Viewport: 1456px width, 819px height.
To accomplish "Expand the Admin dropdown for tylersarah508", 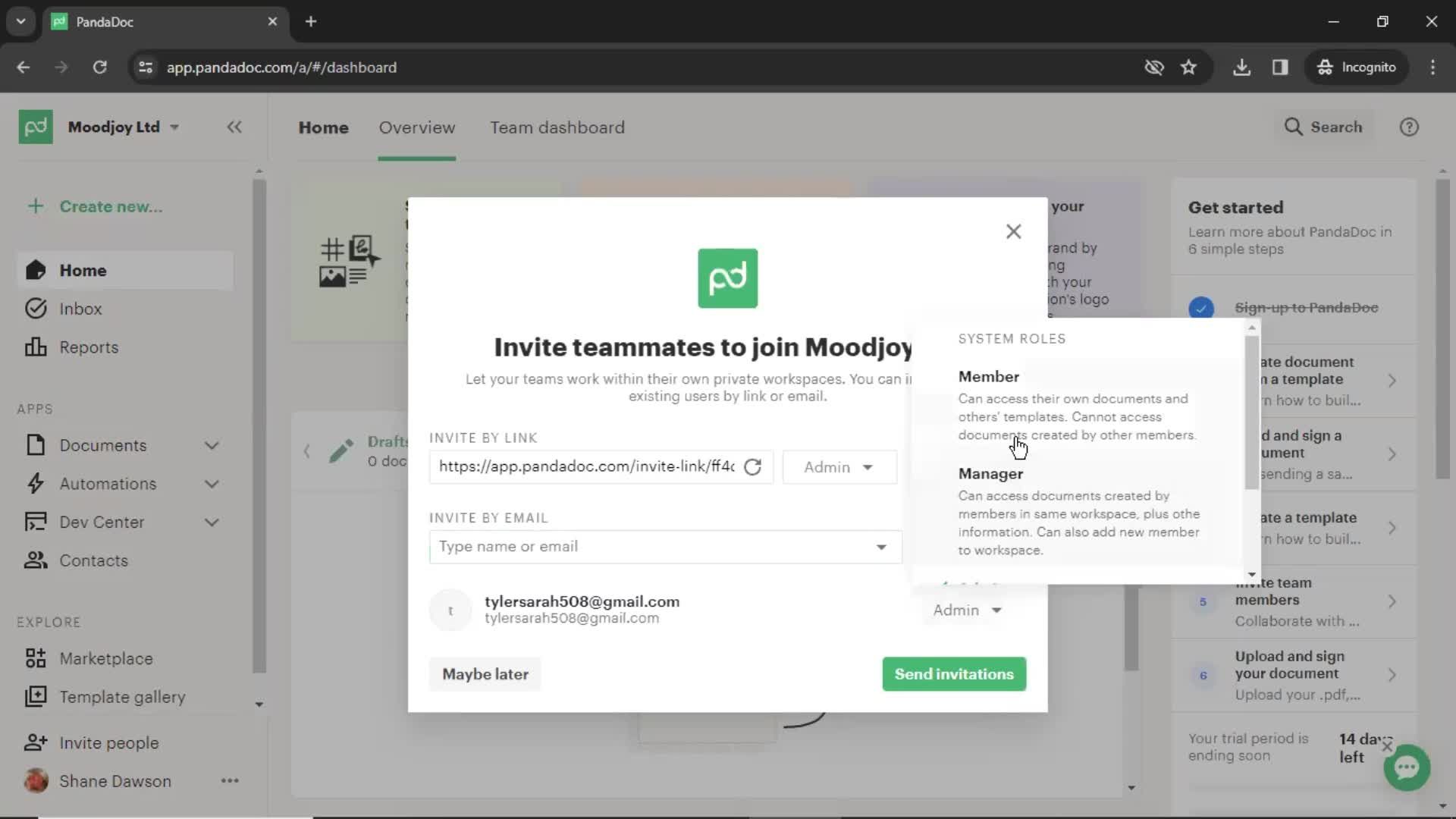I will pyautogui.click(x=965, y=609).
